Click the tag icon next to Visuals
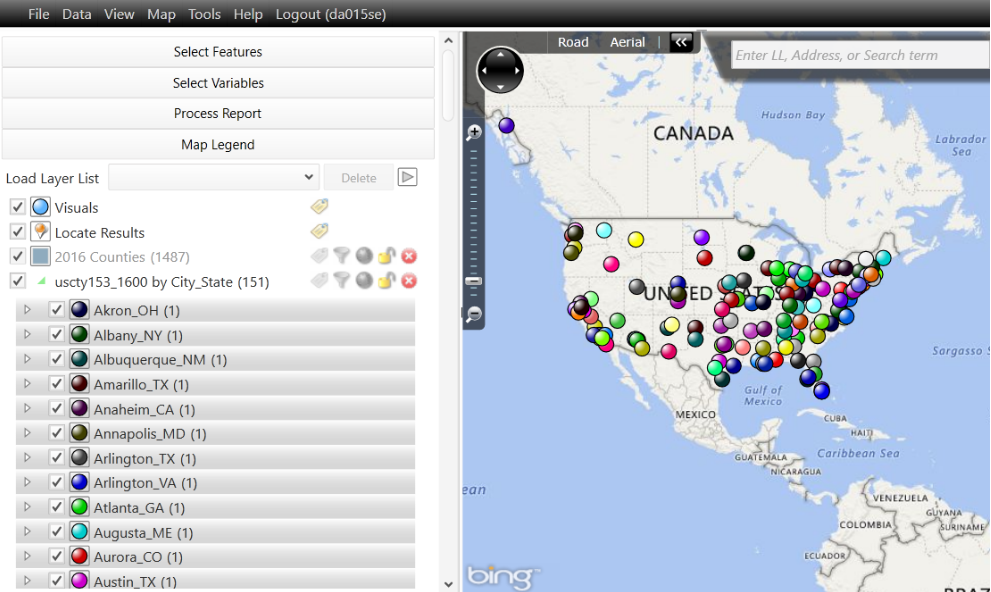991x592 pixels. [319, 207]
